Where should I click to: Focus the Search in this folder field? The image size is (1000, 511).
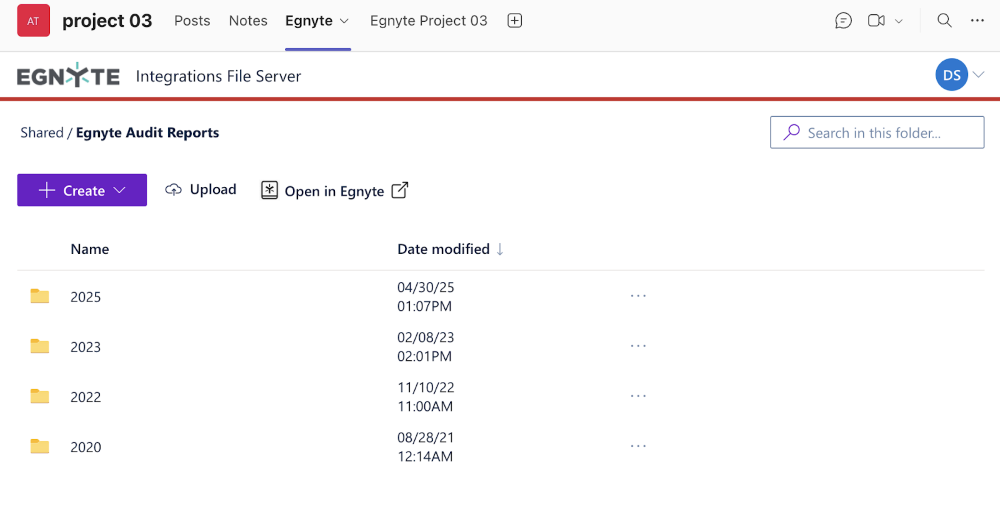877,132
